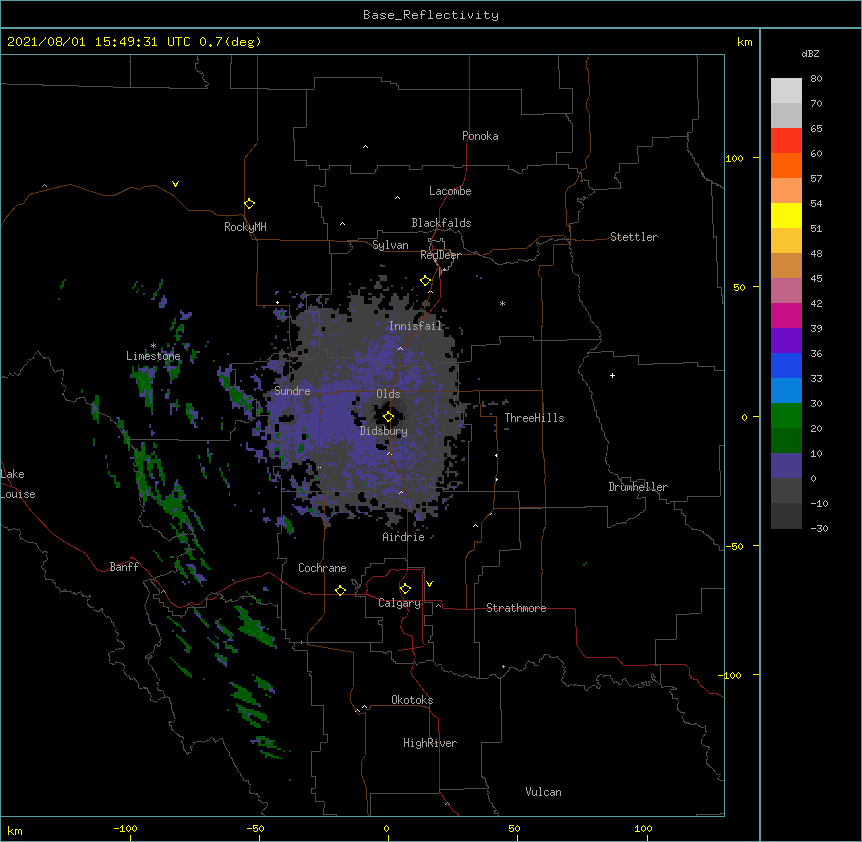Select the -30 value on dBZ scale
This screenshot has height=842, width=862.
pyautogui.click(x=819, y=529)
